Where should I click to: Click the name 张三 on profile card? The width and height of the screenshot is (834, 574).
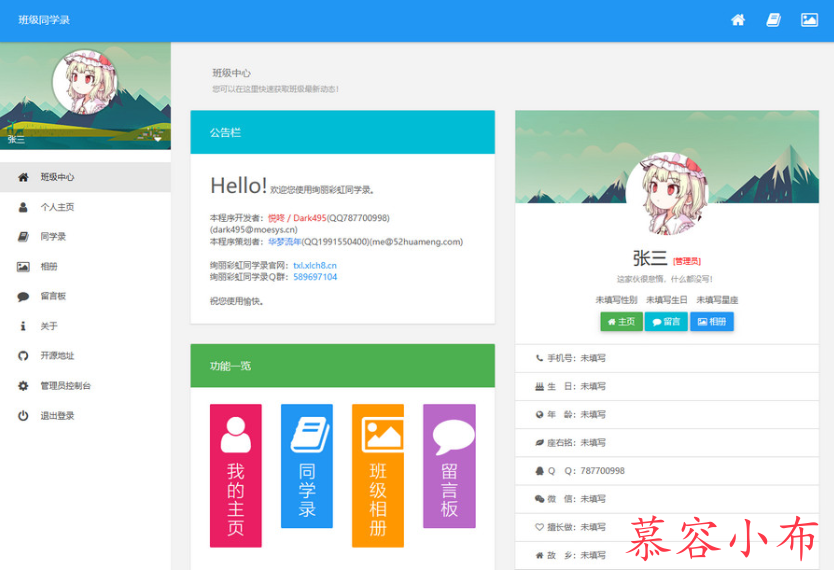pos(649,259)
